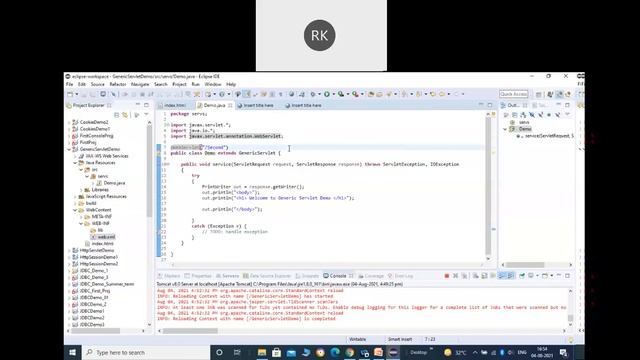
Task: Open the Window menu
Action: point(213,84)
